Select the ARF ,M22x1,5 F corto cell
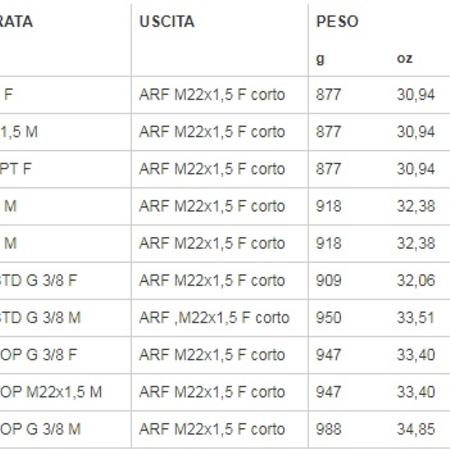 (x=214, y=318)
